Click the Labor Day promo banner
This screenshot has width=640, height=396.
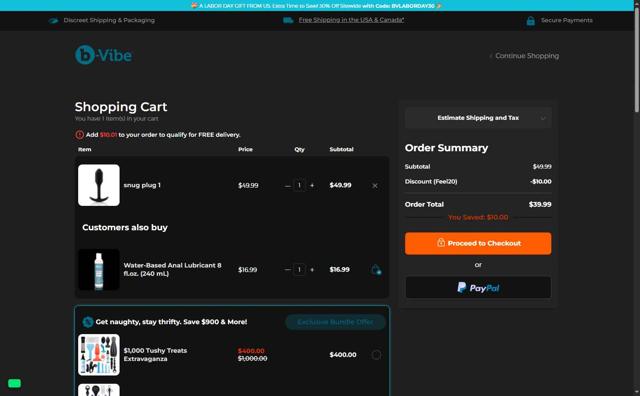coord(317,6)
